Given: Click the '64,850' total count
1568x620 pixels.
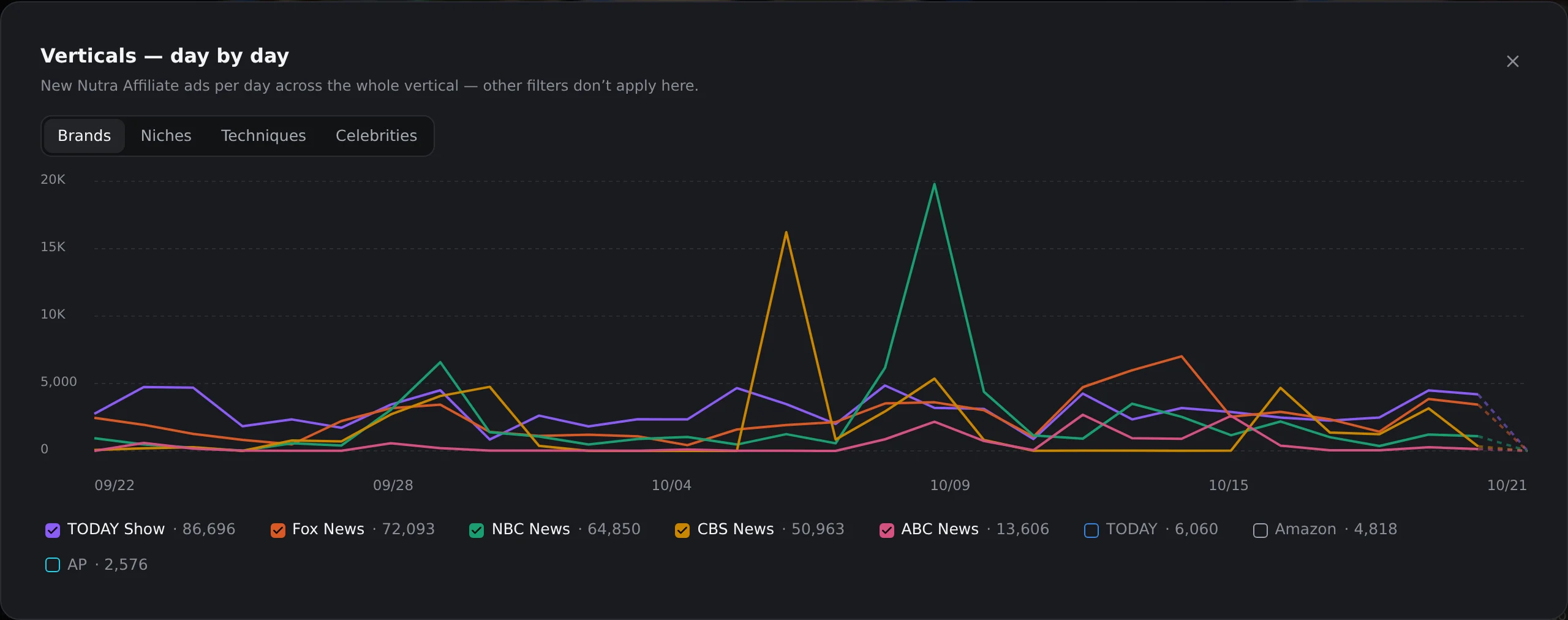Looking at the screenshot, I should pos(614,529).
